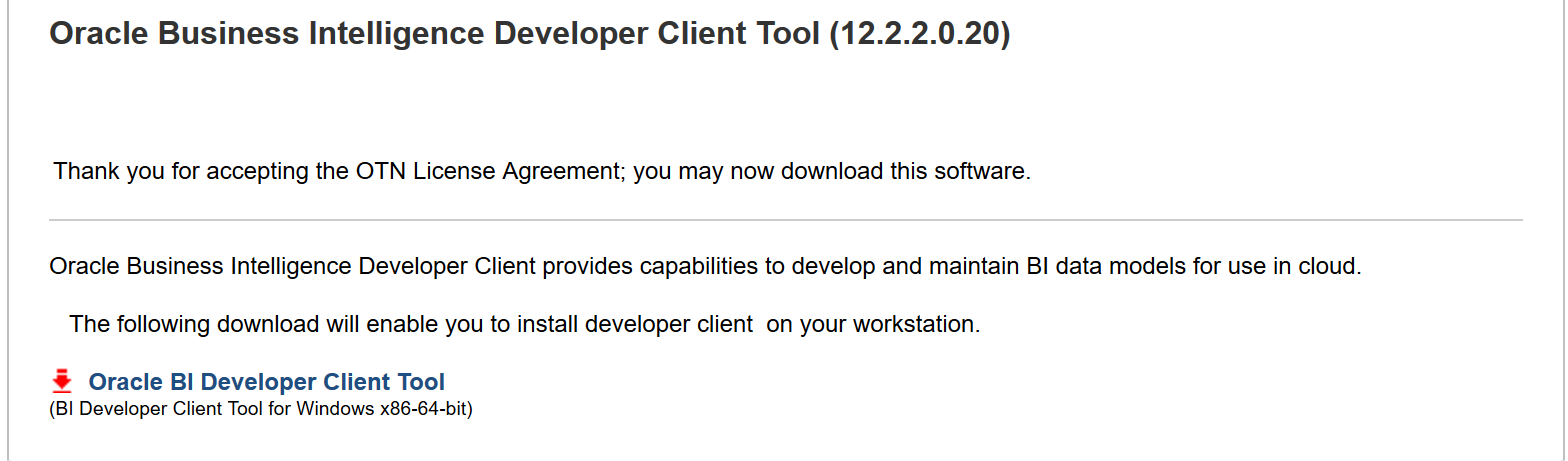
Task: Click the red download arrow icon
Action: coord(62,381)
